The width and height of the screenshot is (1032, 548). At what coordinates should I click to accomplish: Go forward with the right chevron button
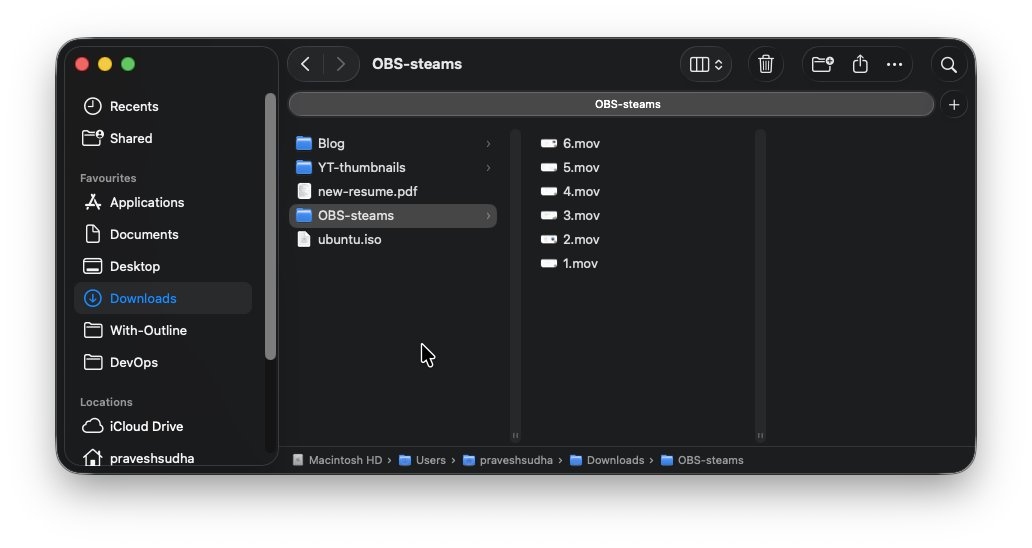340,64
